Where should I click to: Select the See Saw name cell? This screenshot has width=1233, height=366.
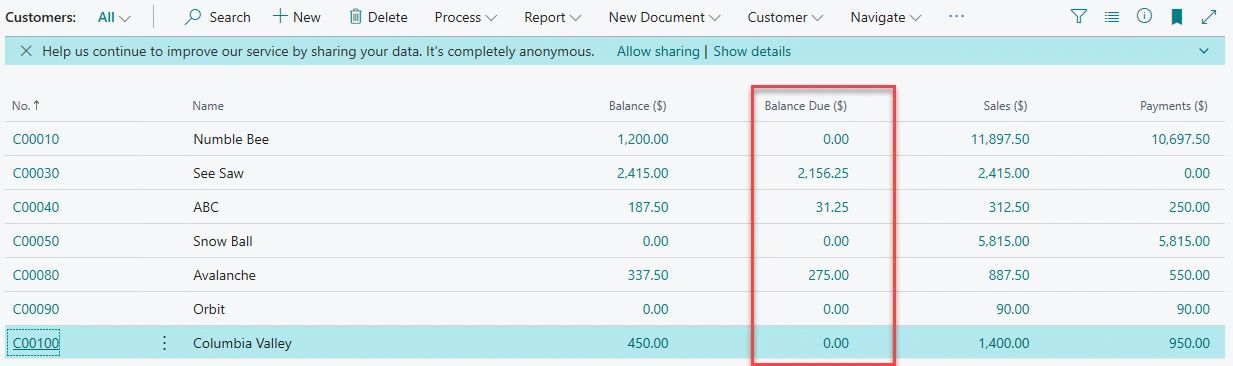click(x=218, y=173)
